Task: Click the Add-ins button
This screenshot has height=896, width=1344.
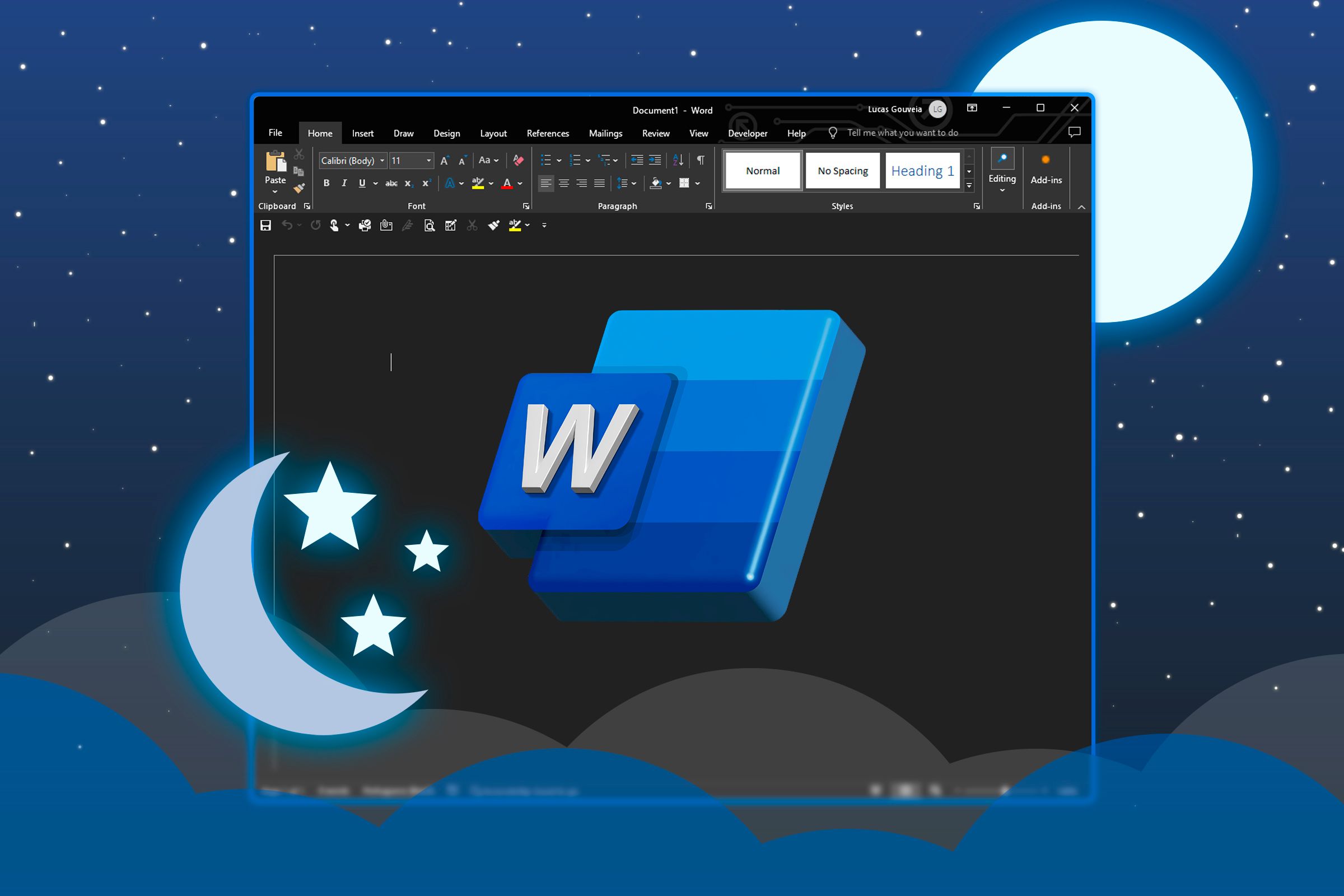Action: (1046, 169)
